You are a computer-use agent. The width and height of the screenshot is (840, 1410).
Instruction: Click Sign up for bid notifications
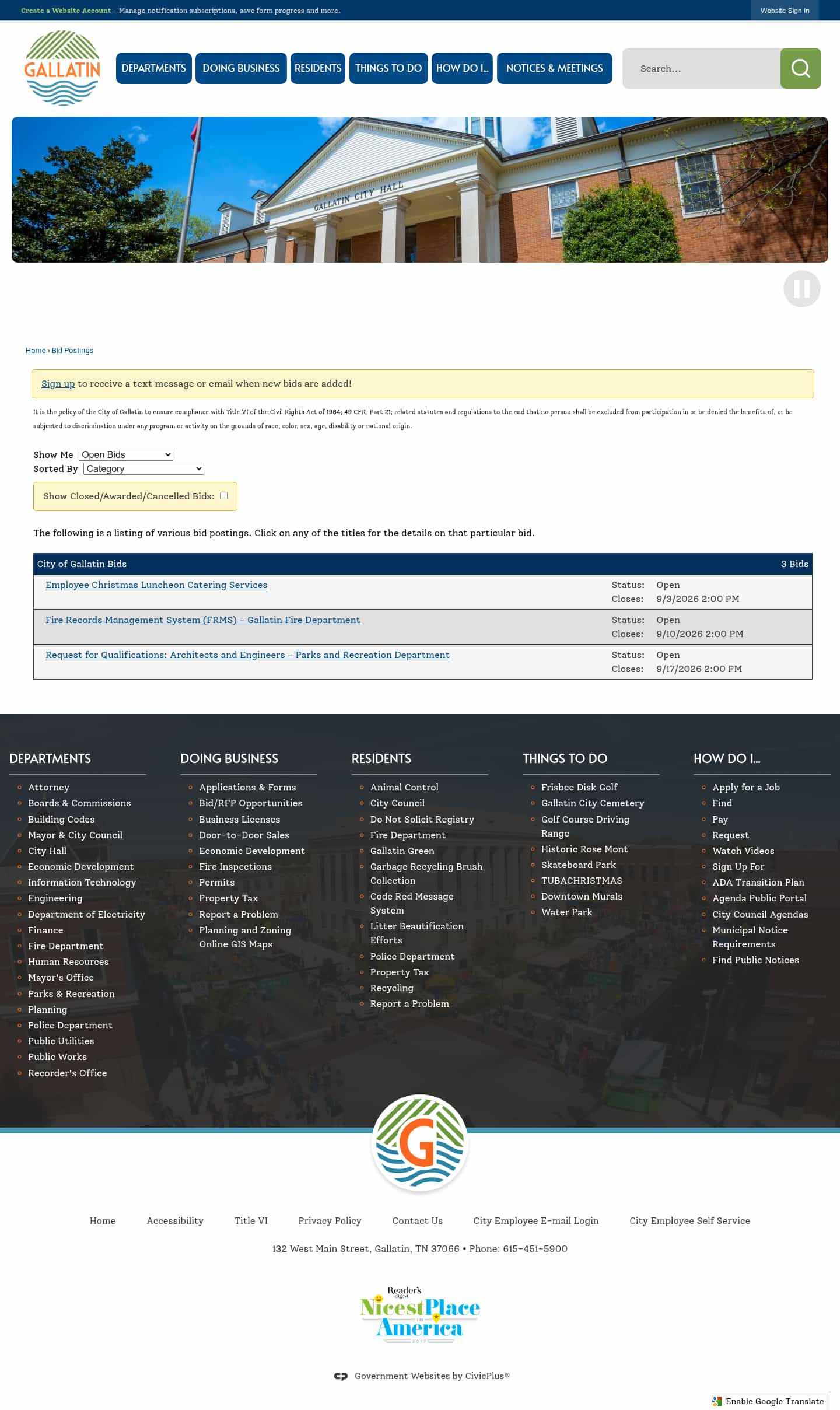(x=58, y=384)
